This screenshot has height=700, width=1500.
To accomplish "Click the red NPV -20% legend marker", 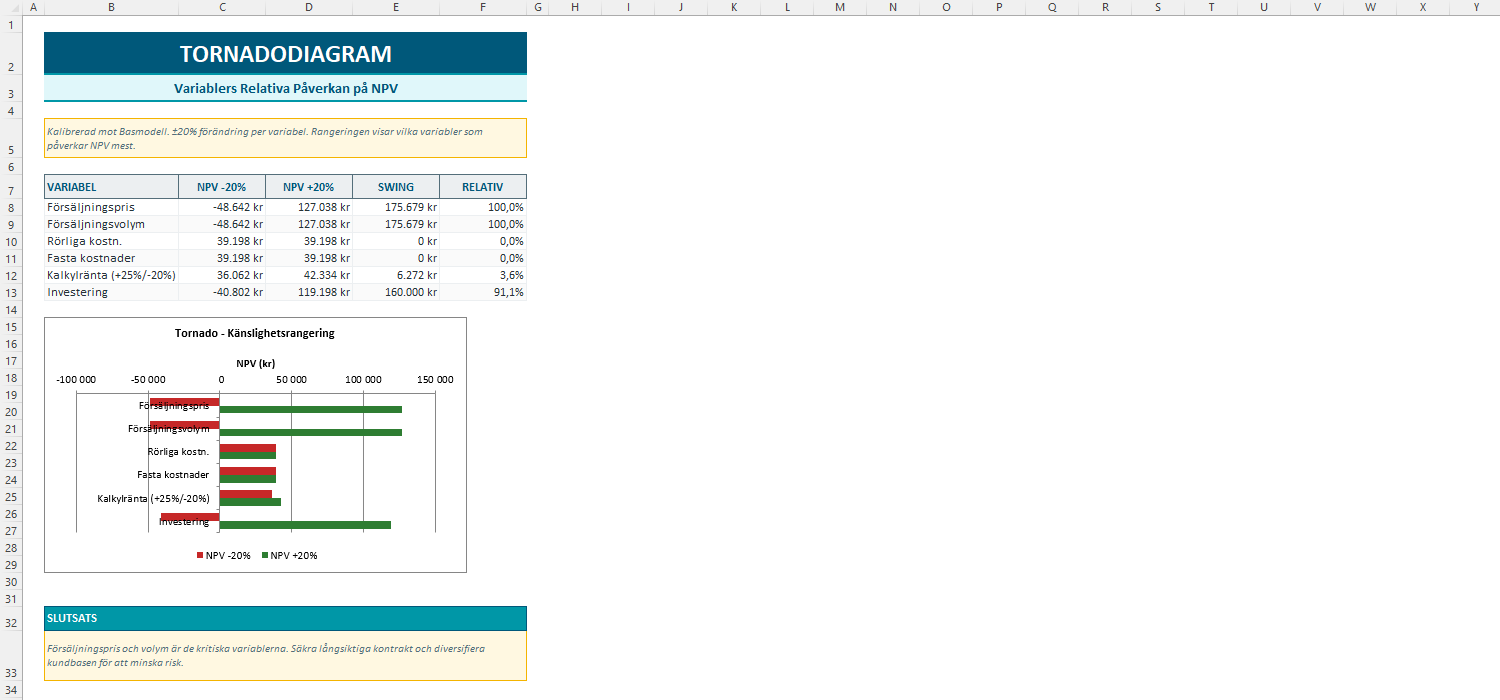I will (200, 555).
